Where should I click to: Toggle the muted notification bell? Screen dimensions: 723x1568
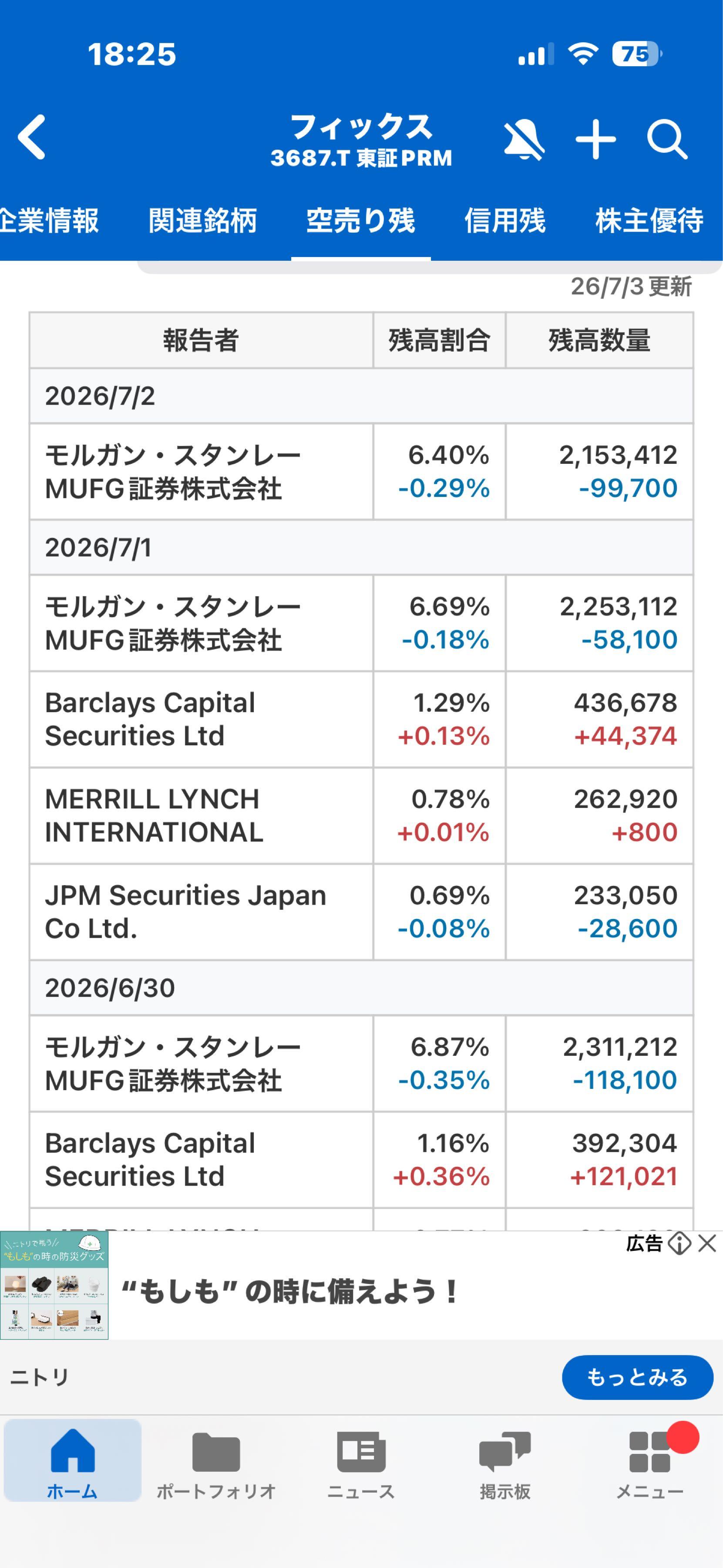pos(524,140)
